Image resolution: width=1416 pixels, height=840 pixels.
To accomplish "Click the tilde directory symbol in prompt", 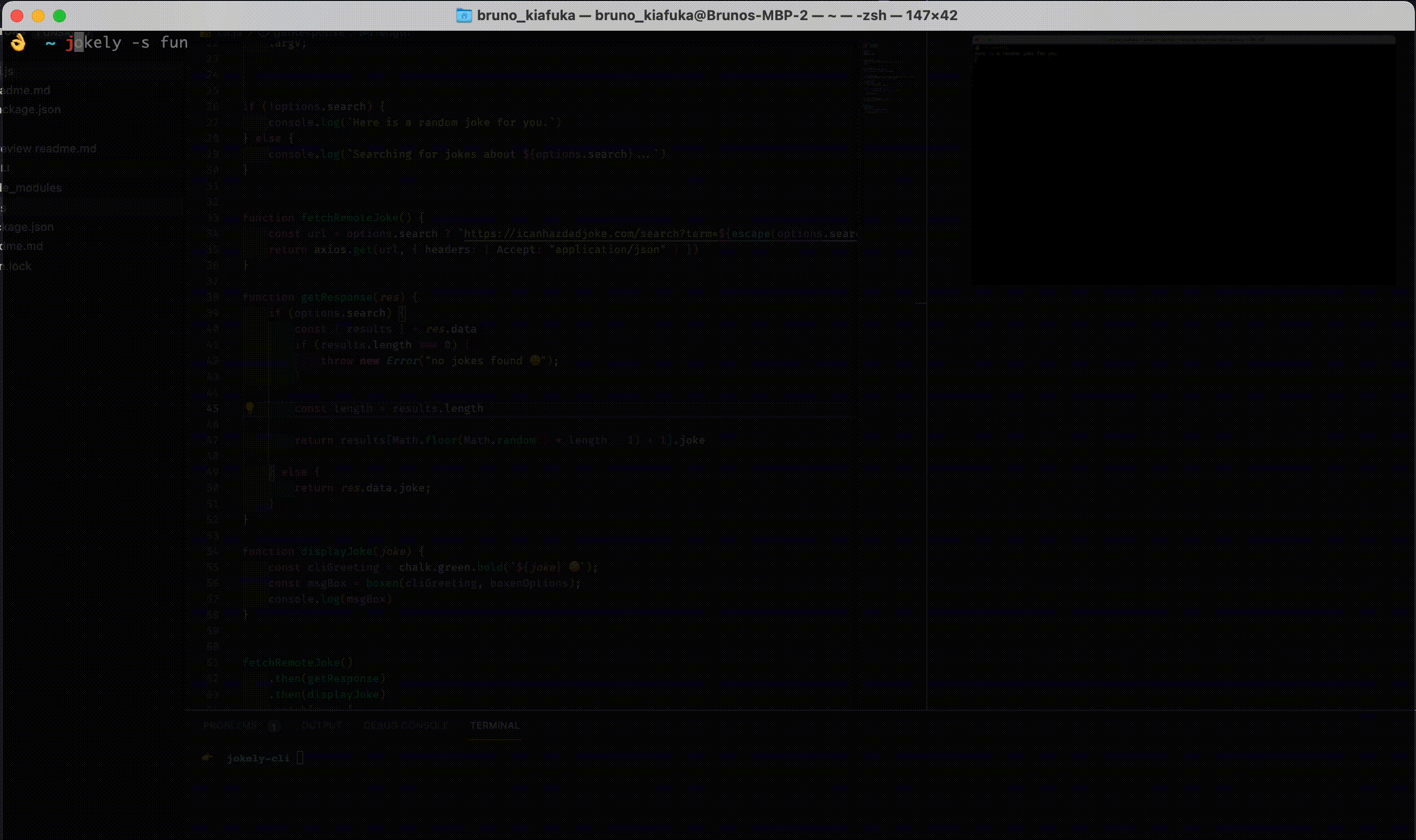I will point(50,43).
